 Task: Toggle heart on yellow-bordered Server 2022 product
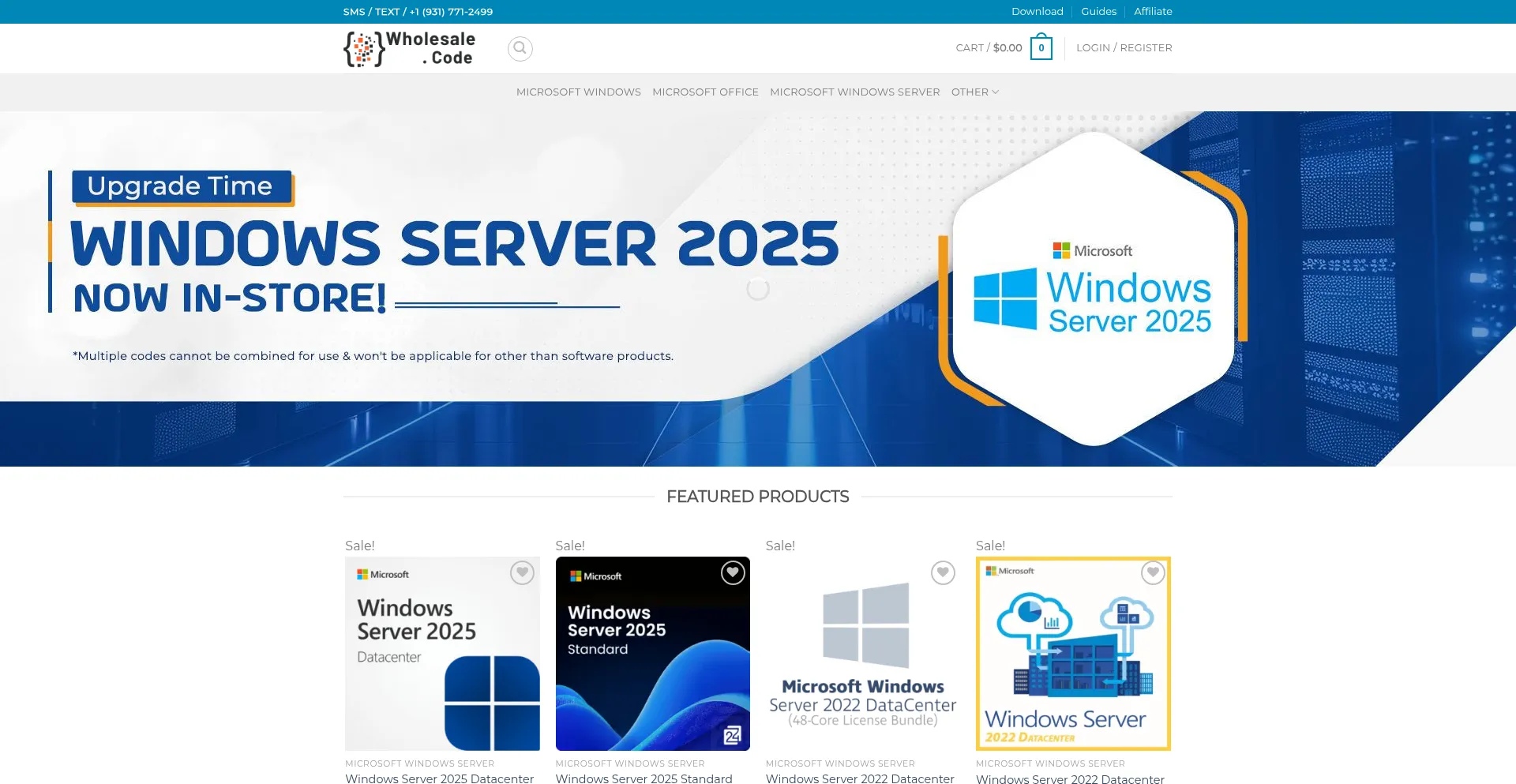coord(1153,572)
